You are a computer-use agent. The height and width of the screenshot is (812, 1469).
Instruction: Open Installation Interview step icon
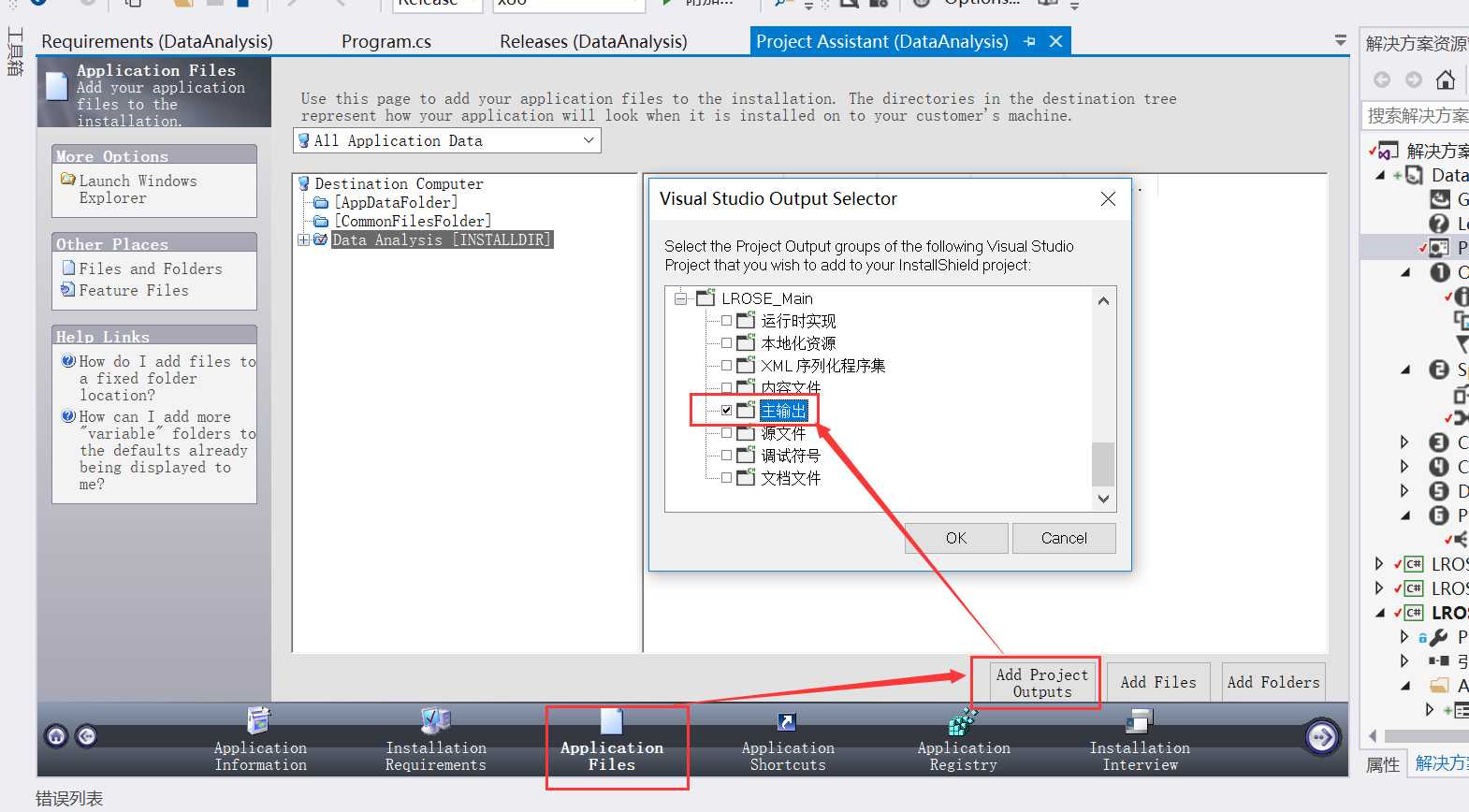tap(1139, 720)
